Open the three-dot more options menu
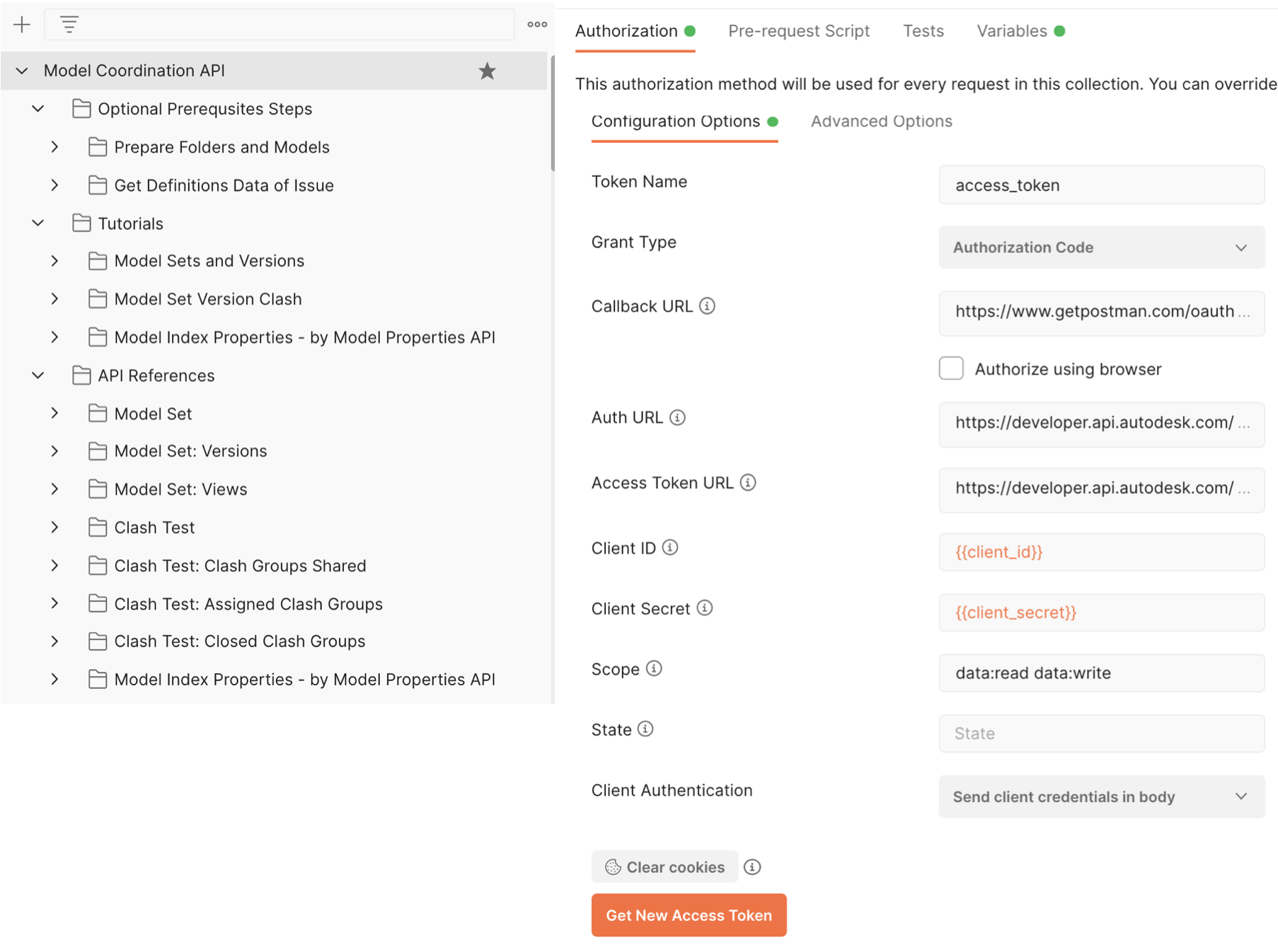This screenshot has width=1278, height=952. pos(537,25)
